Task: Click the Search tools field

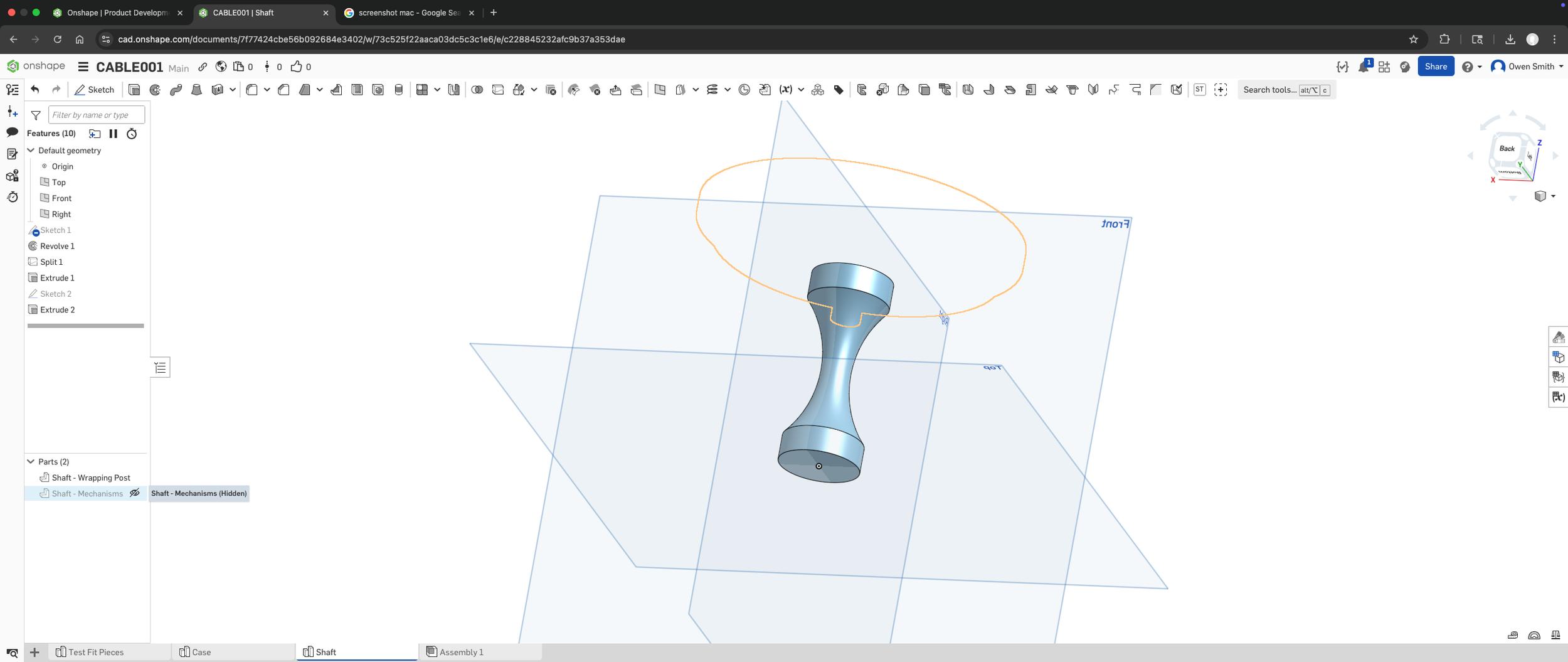Action: (1286, 90)
